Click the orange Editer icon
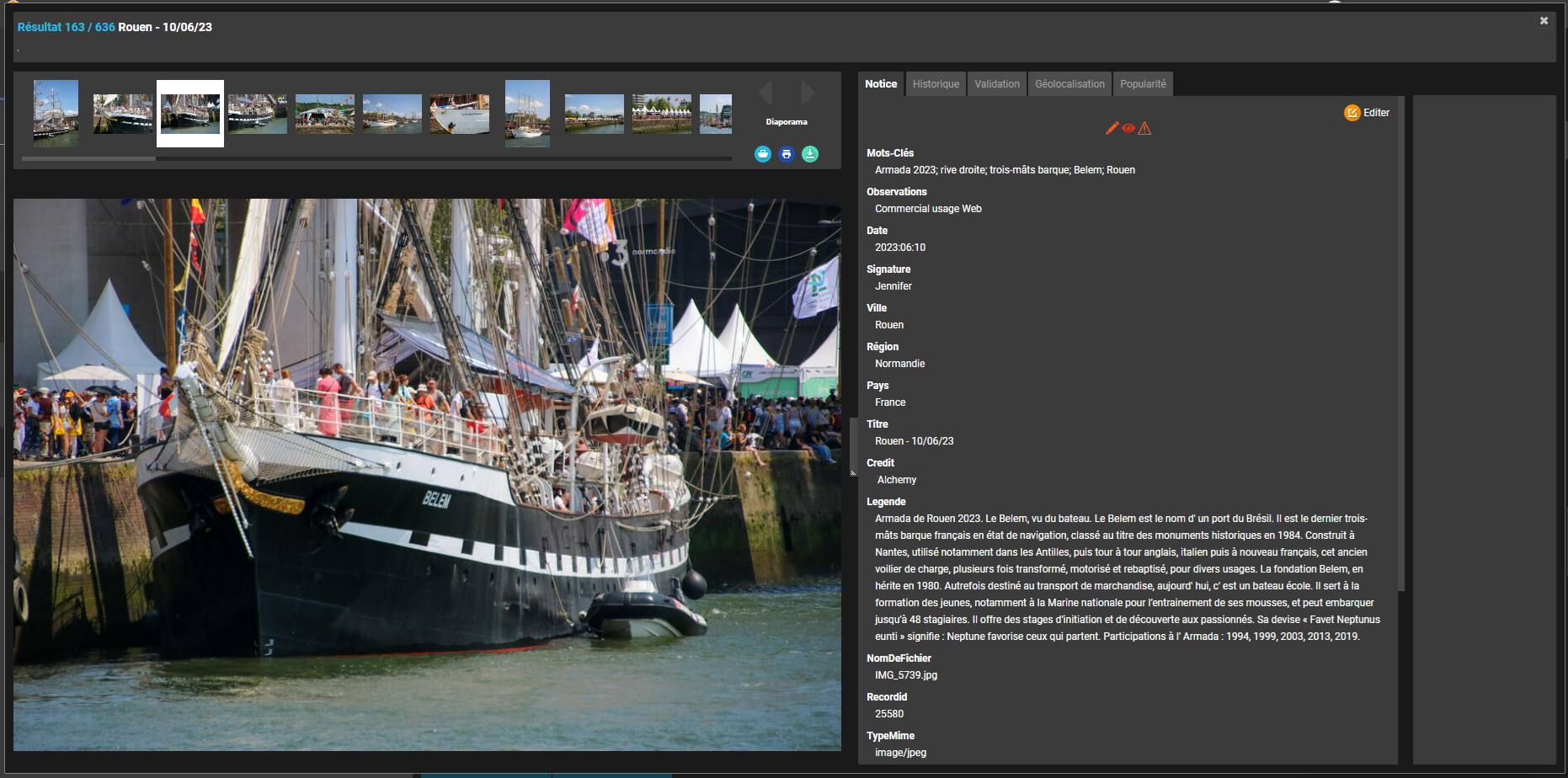Viewport: 1568px width, 778px height. click(x=1352, y=113)
